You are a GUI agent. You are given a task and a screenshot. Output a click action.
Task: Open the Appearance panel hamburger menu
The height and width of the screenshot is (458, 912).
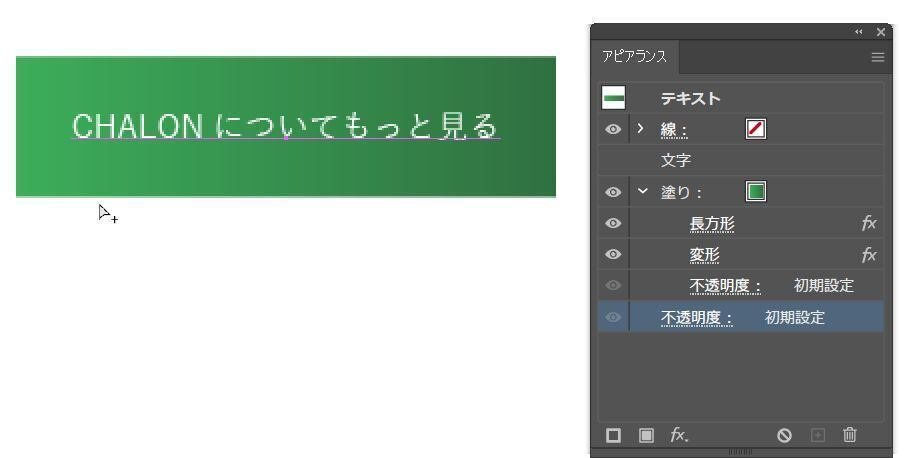878,57
